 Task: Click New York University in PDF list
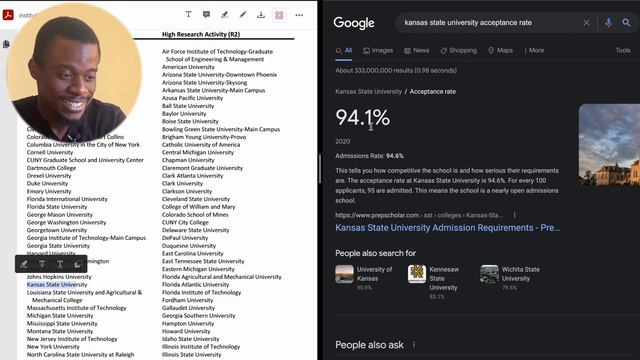pos(53,347)
